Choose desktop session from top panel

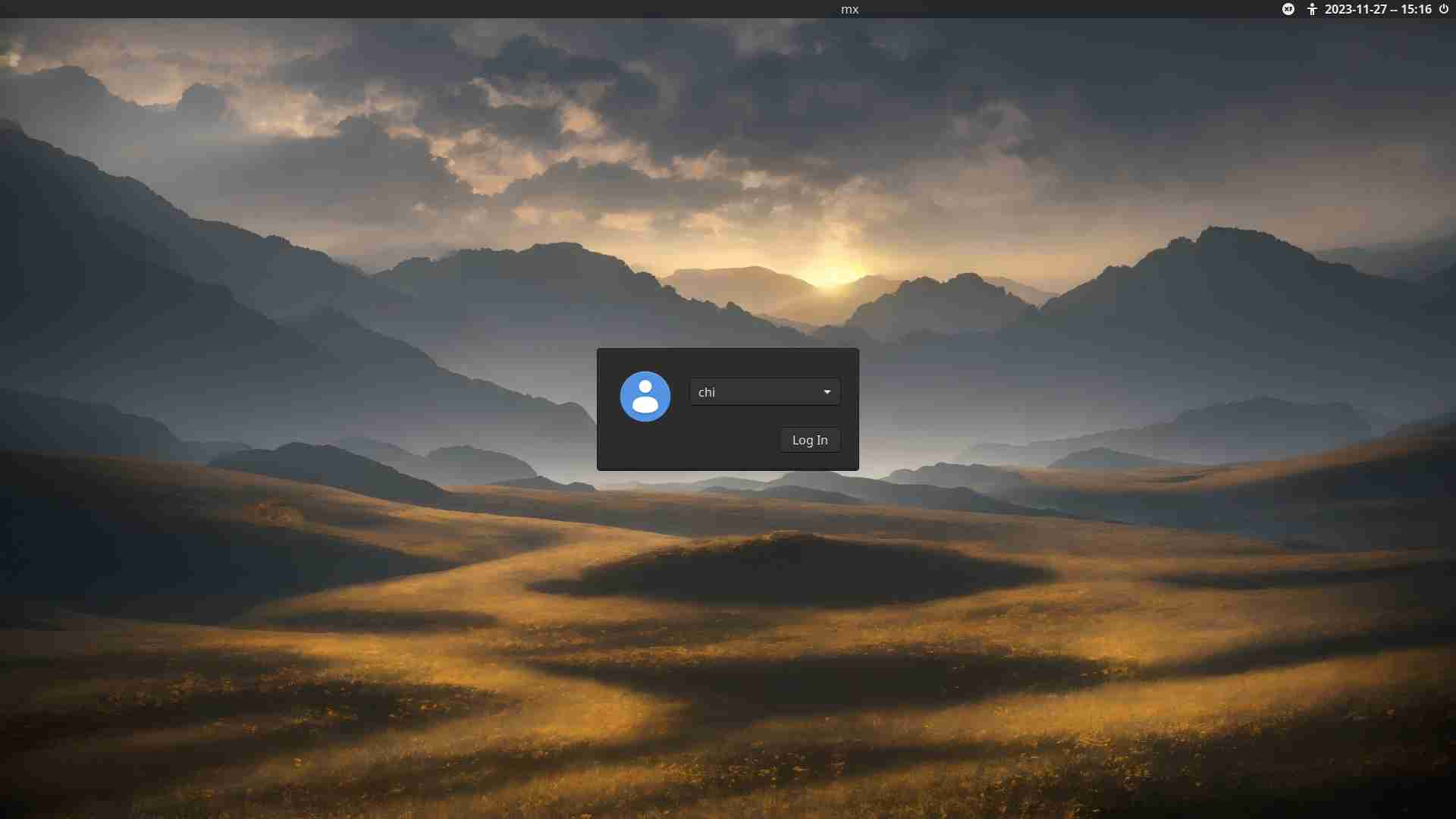tap(1288, 9)
